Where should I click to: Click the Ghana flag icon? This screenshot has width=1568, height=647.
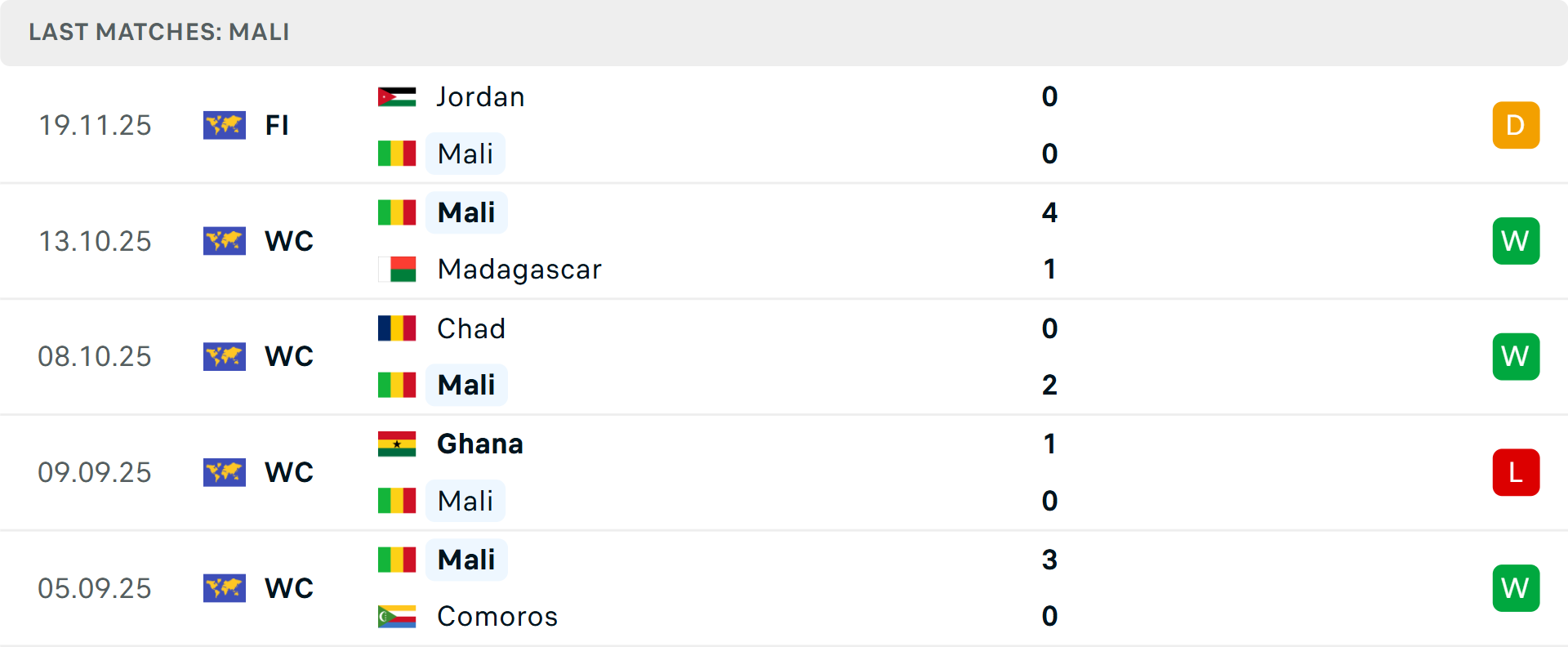(397, 444)
